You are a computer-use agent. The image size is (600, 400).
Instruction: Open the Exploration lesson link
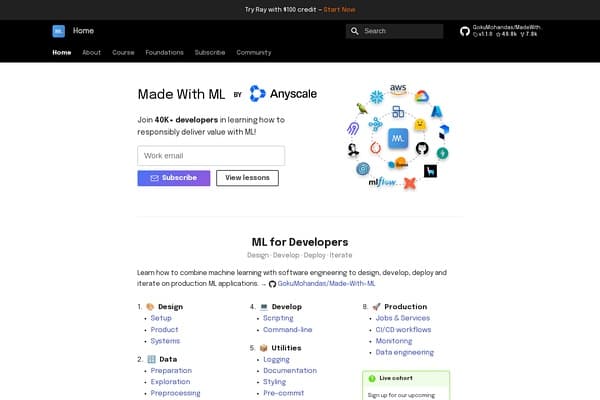(x=170, y=382)
